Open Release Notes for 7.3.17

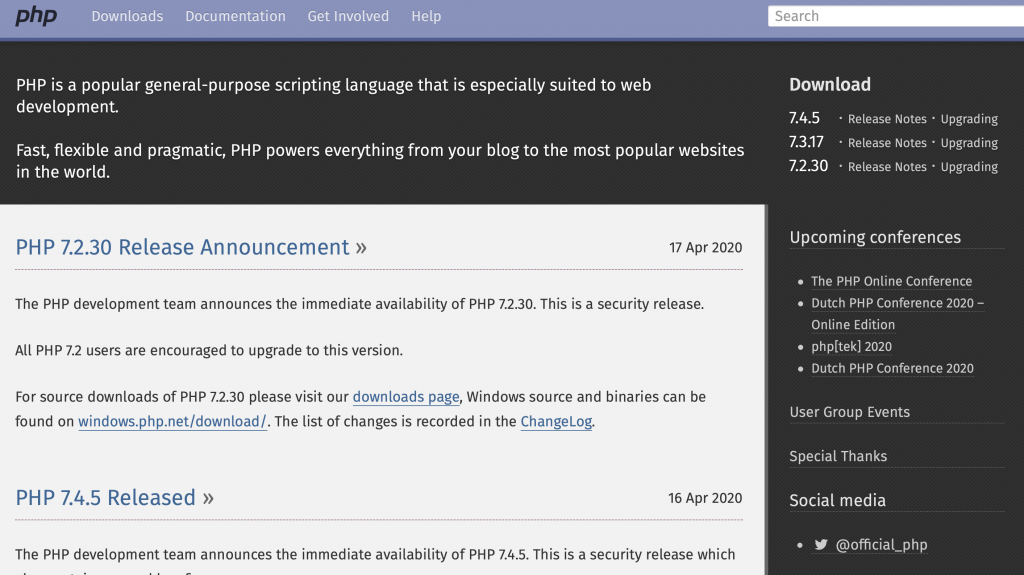887,142
